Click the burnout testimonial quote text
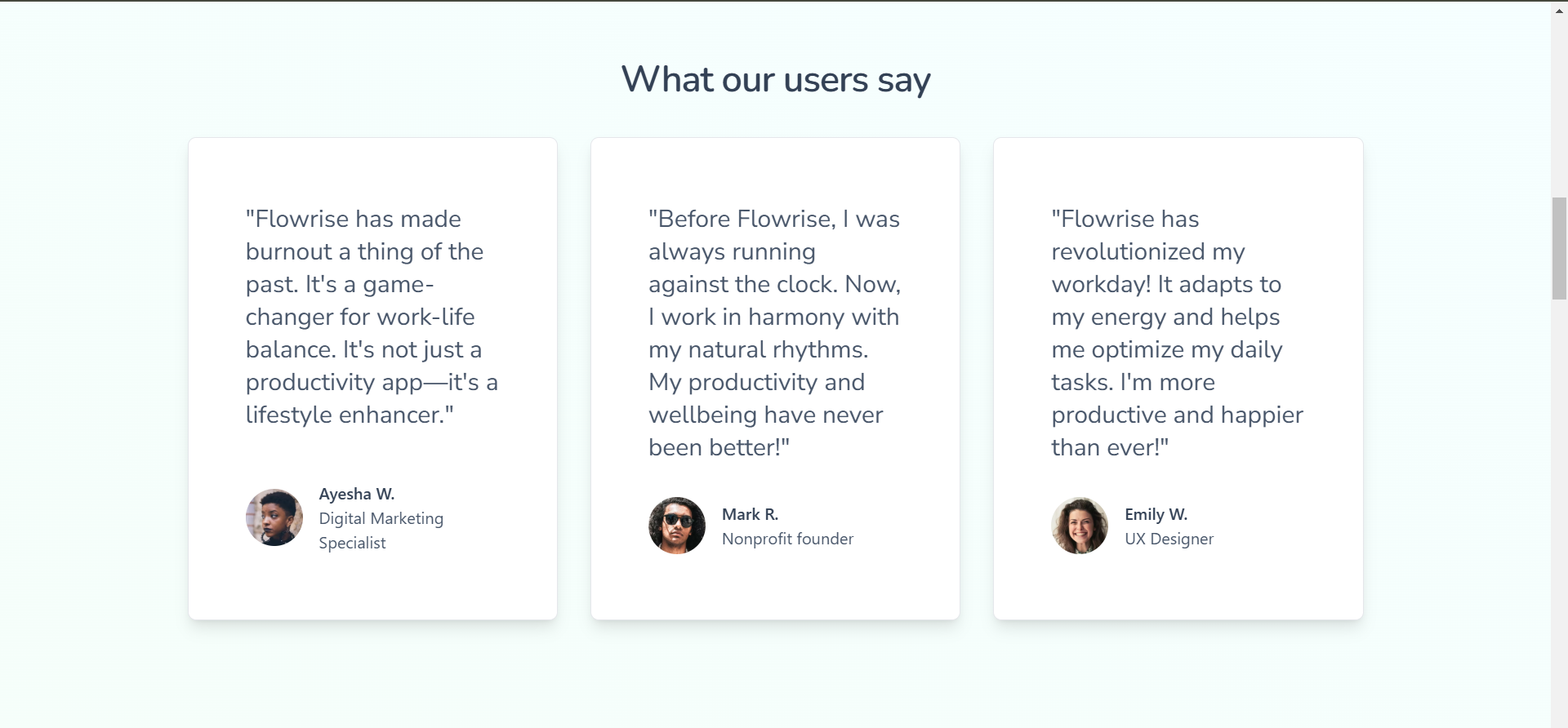Image resolution: width=1568 pixels, height=728 pixels. (x=372, y=317)
